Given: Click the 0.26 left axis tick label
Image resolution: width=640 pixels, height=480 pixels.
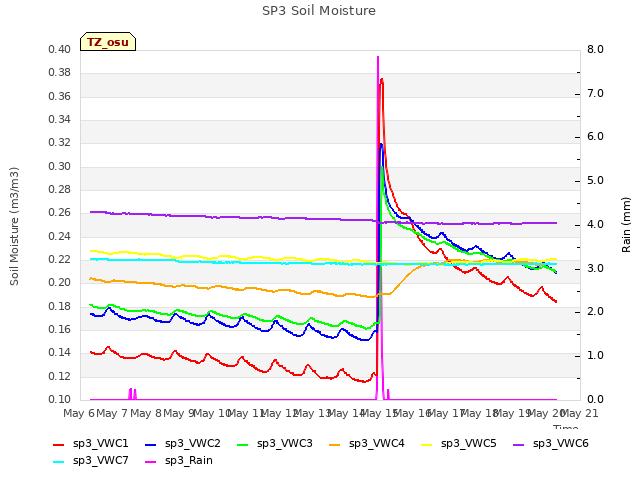Looking at the screenshot, I should 60,213.
